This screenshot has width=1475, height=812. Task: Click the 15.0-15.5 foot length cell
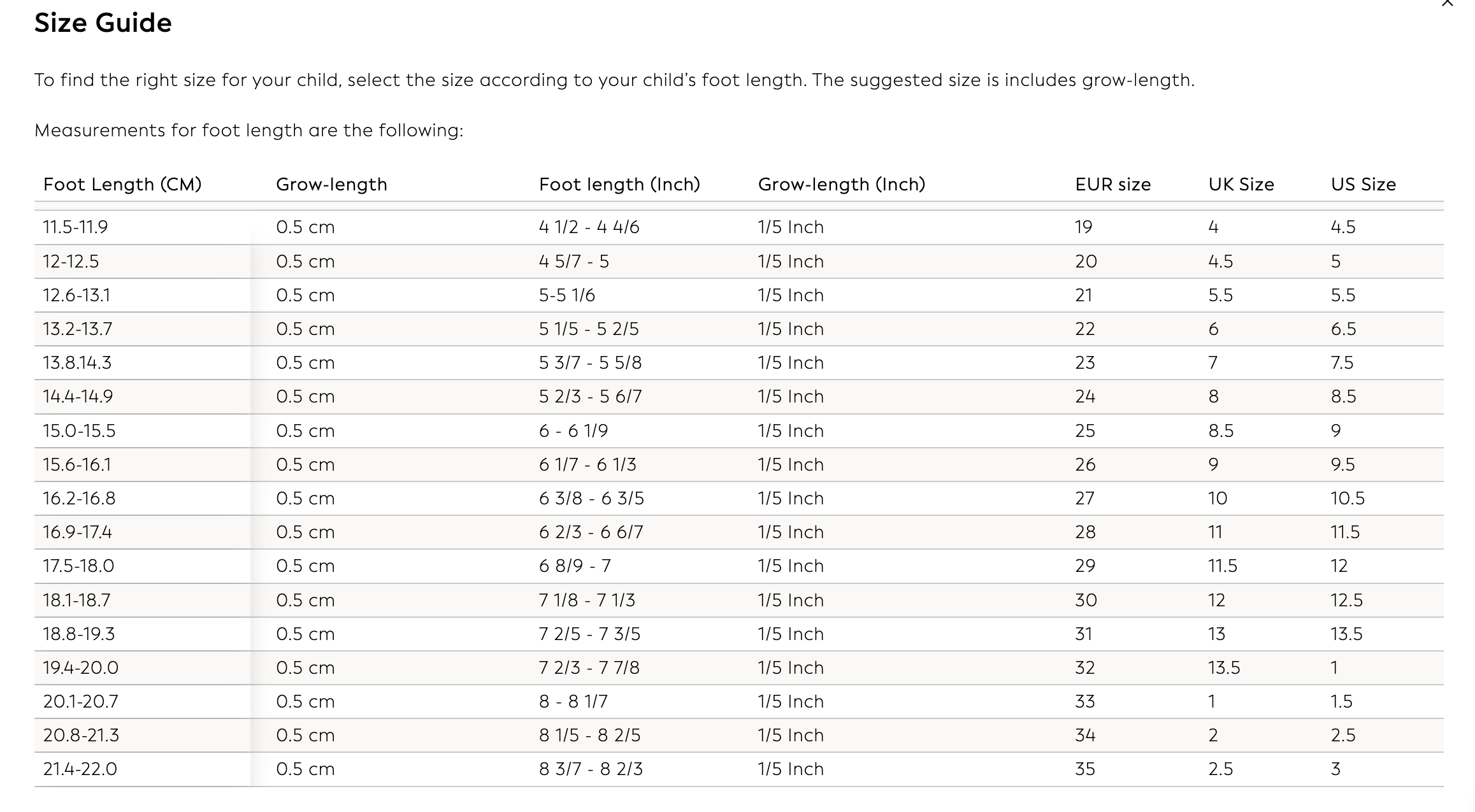coord(79,431)
